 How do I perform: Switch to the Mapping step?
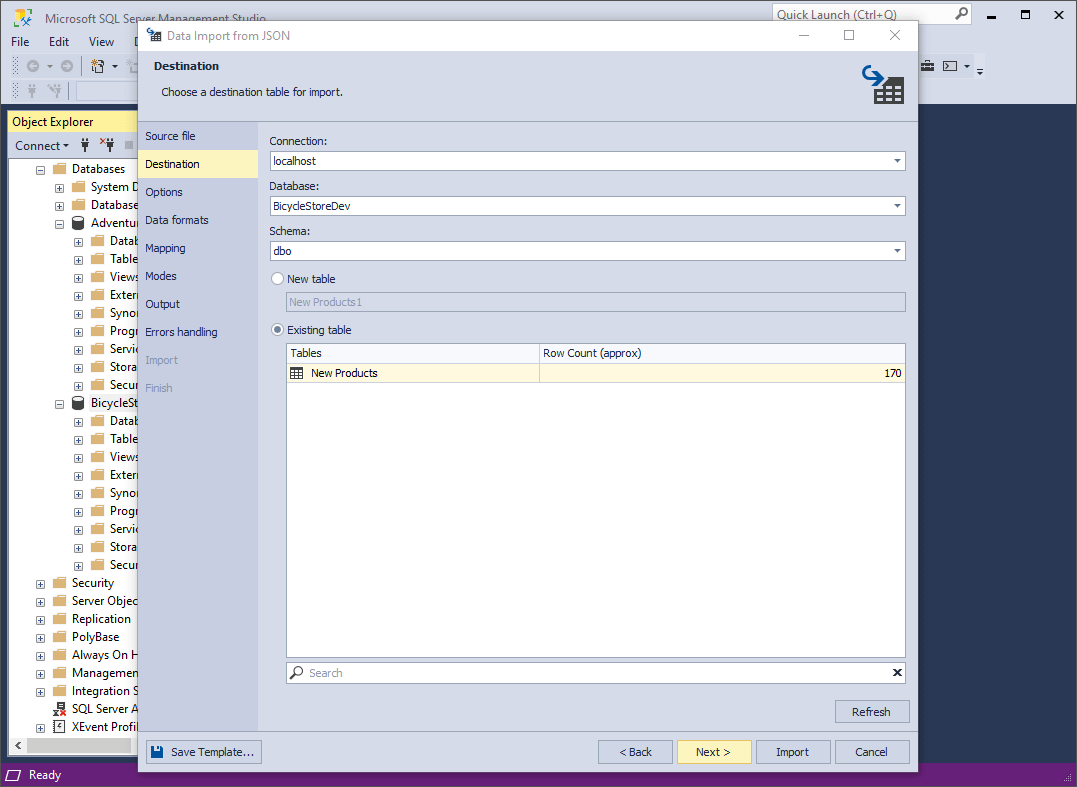click(x=165, y=247)
